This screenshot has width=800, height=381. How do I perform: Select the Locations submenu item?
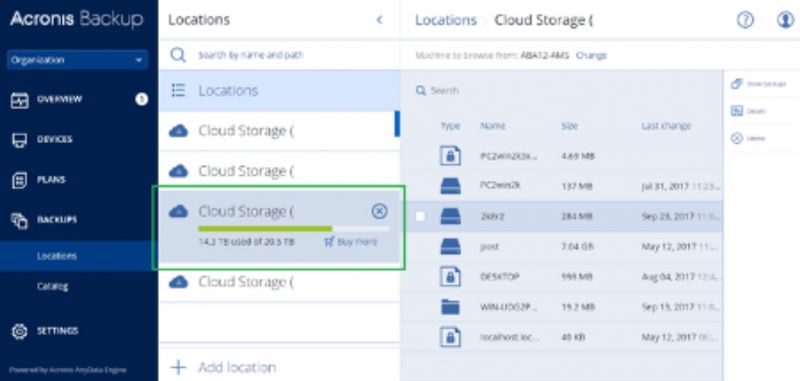tap(57, 256)
